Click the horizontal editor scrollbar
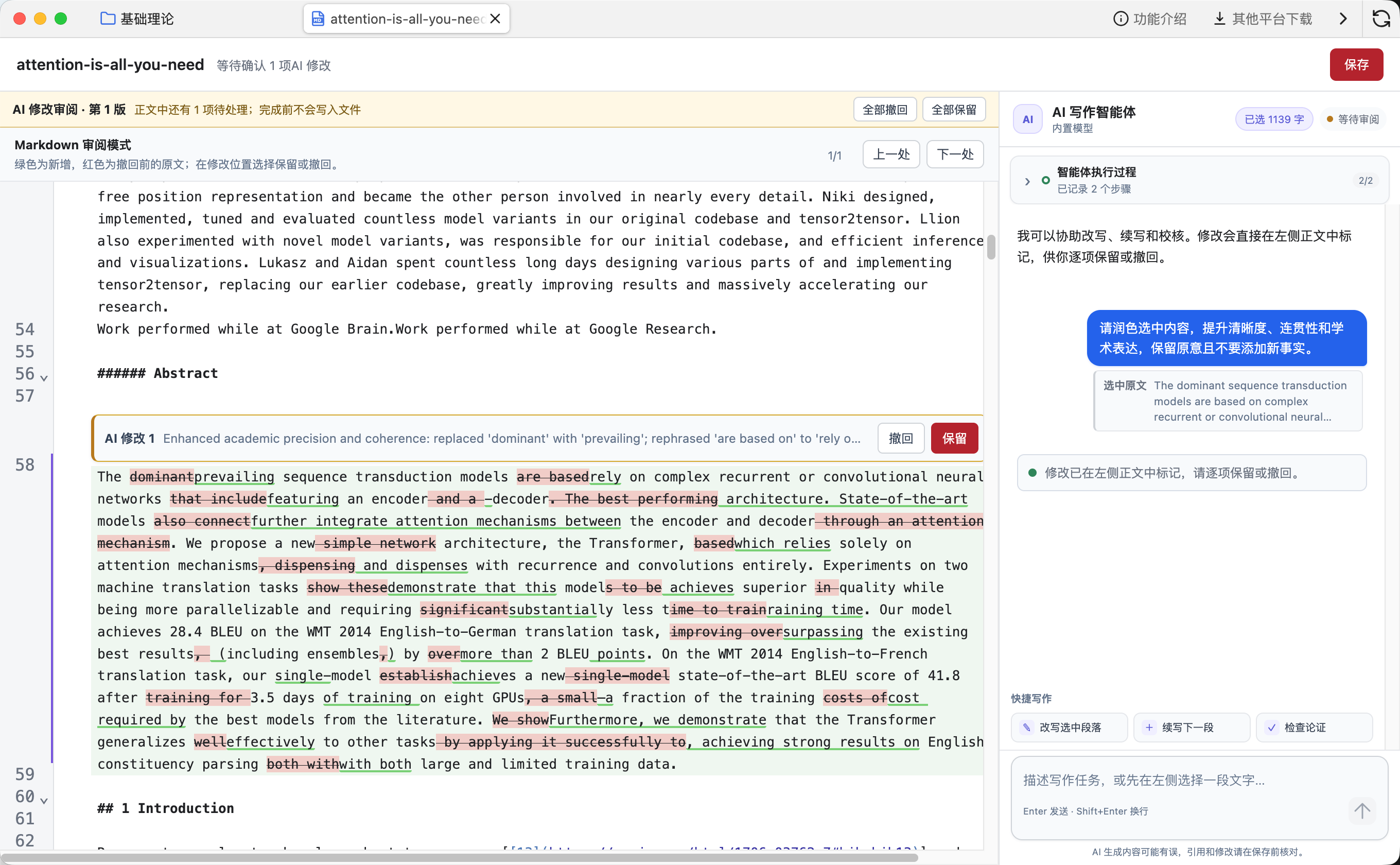 pos(459,858)
